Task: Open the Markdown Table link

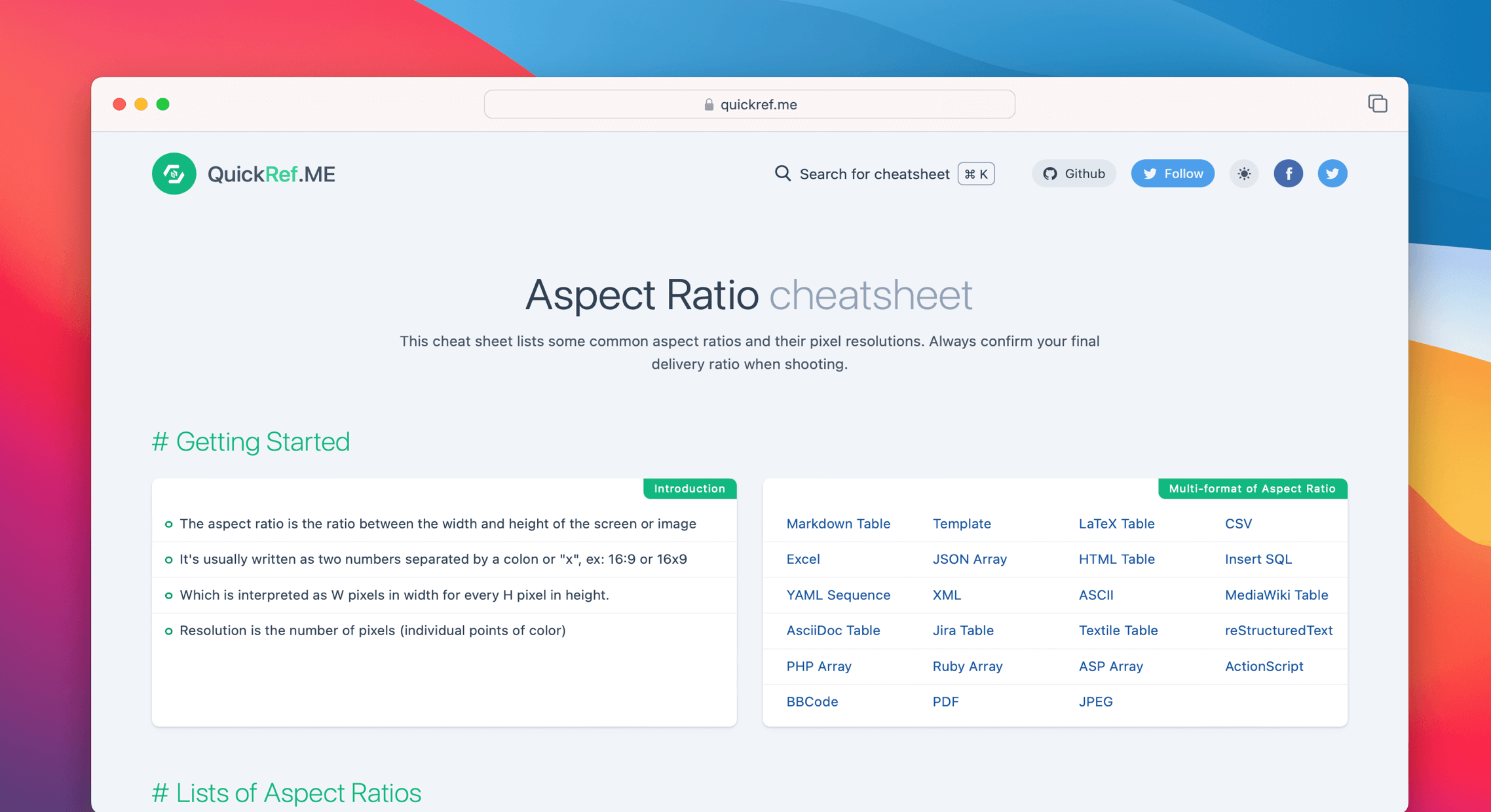Action: pyautogui.click(x=839, y=523)
